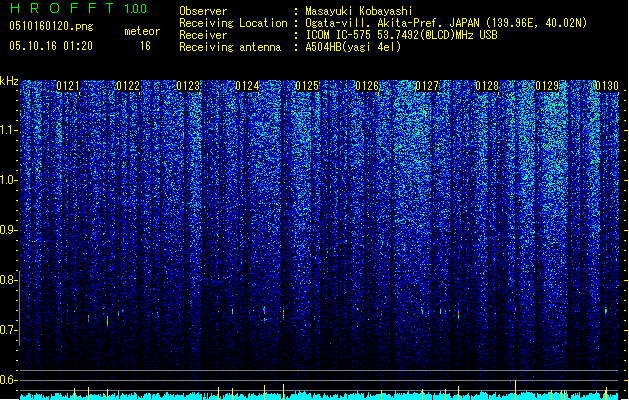Click the 0.8 kHz axis label
This screenshot has height=400, width=629.
pyautogui.click(x=8, y=280)
